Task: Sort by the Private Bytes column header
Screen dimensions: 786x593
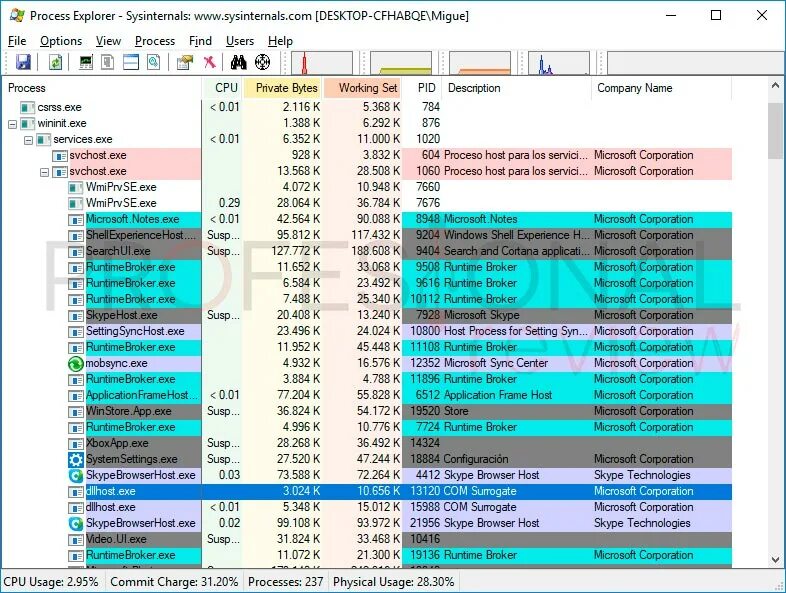Action: point(283,88)
